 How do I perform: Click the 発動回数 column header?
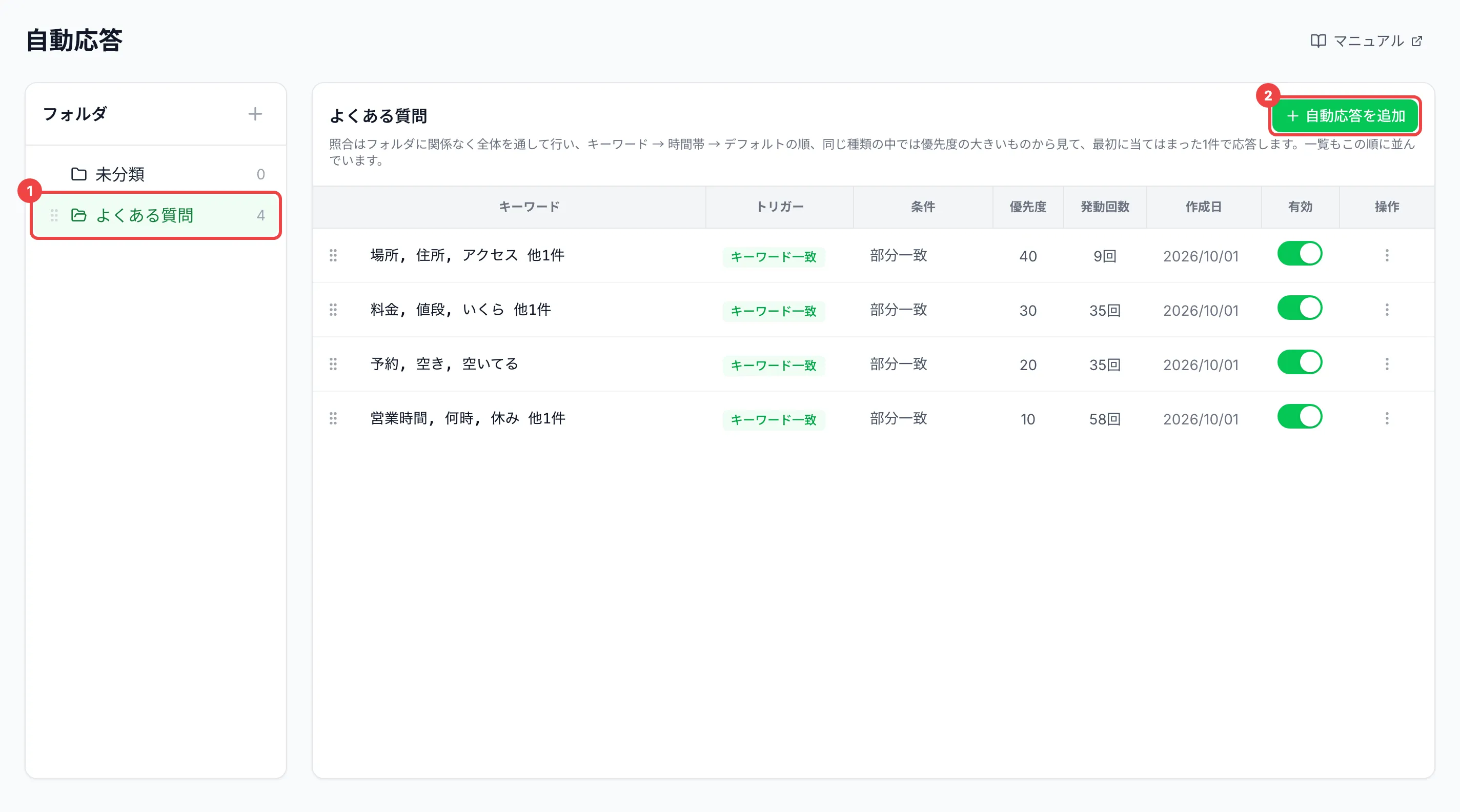(1105, 207)
